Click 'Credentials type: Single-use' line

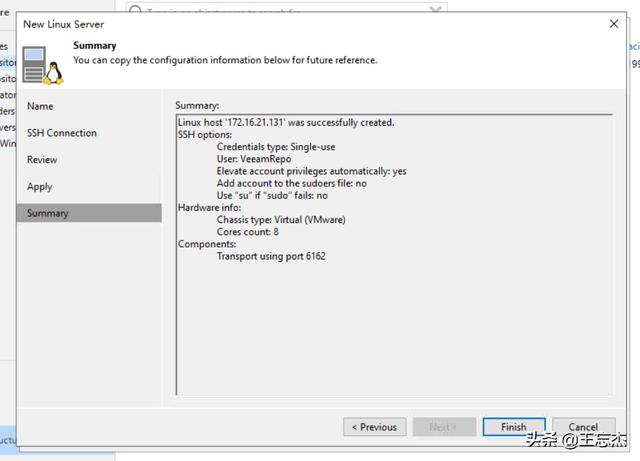point(276,147)
